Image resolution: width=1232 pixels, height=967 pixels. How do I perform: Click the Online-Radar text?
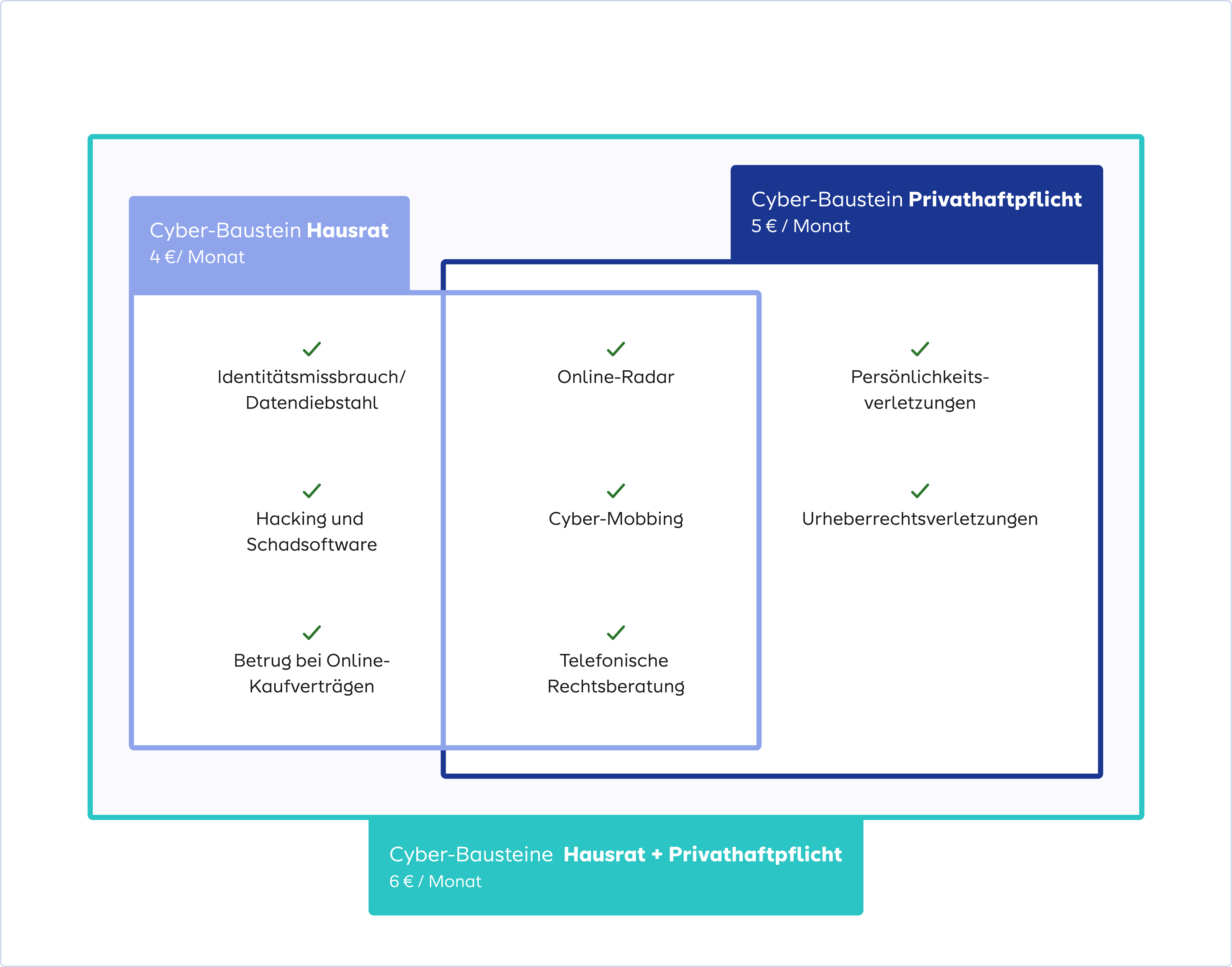click(616, 377)
